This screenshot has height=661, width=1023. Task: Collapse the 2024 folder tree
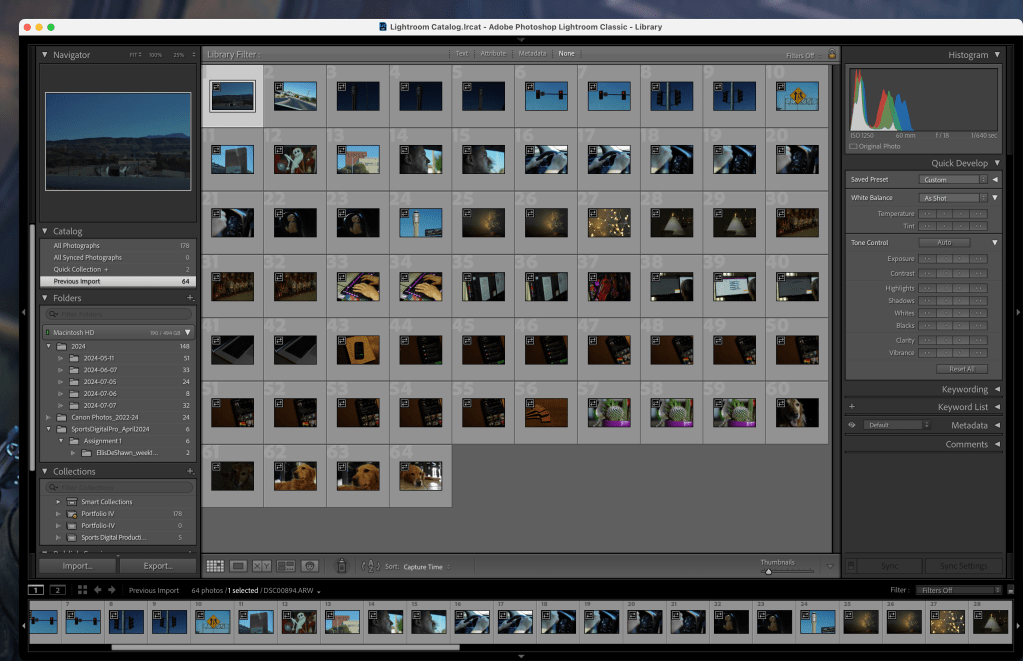[x=49, y=346]
